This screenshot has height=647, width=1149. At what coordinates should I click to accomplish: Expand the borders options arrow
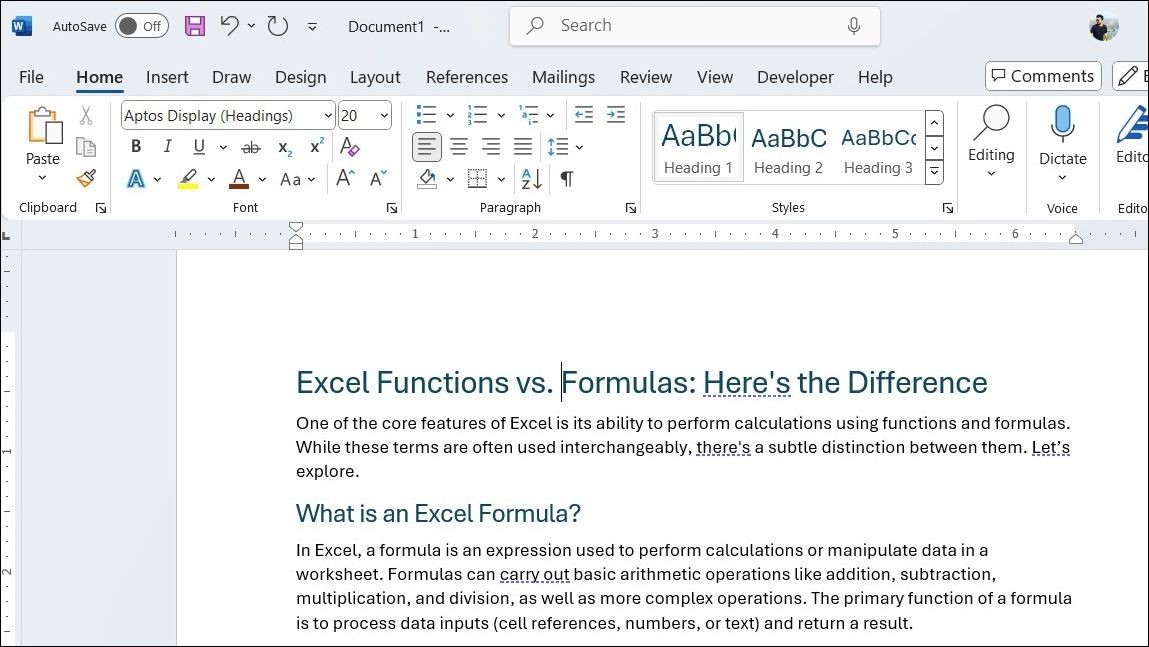[501, 179]
